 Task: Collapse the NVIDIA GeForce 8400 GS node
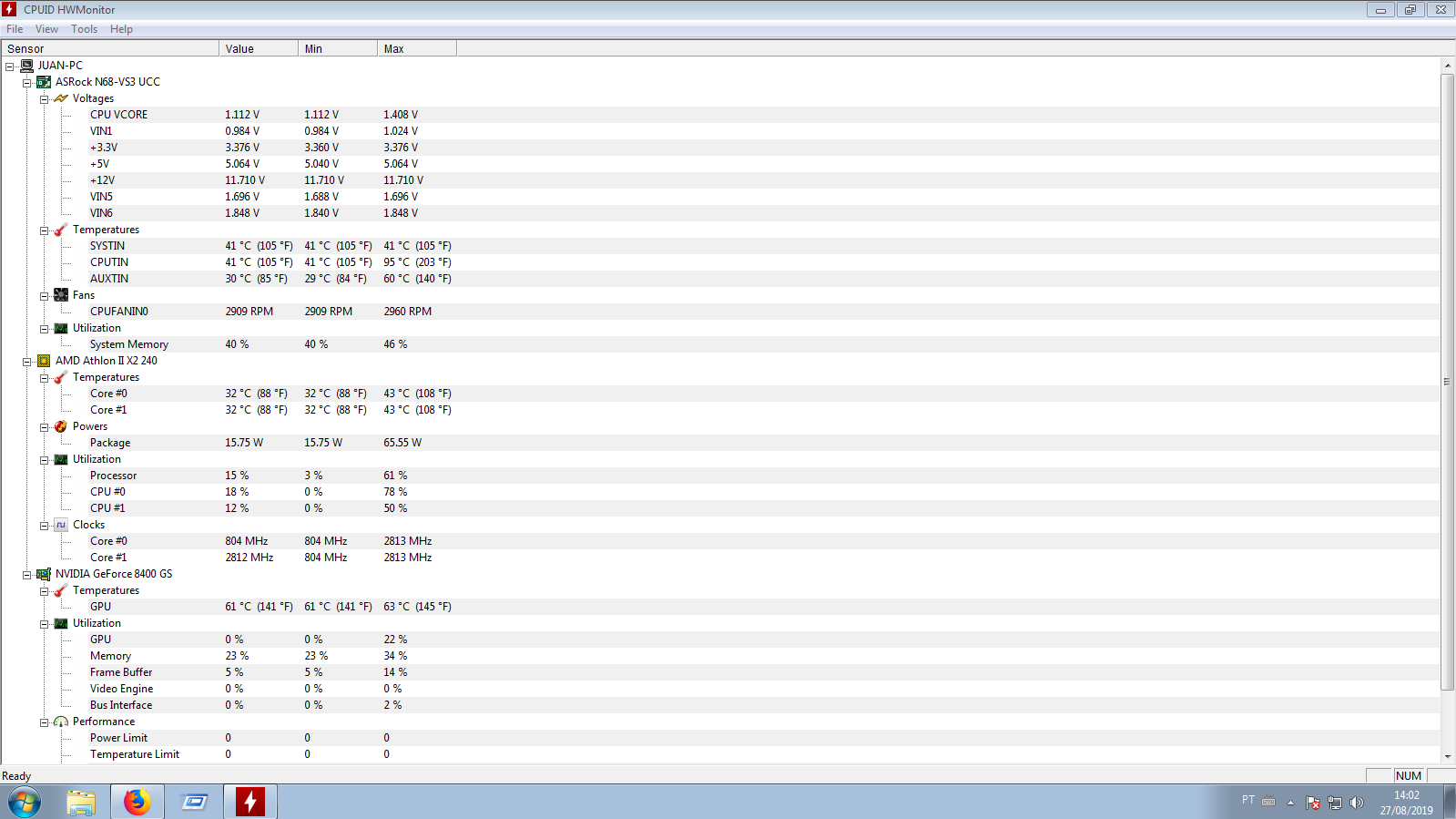27,575
